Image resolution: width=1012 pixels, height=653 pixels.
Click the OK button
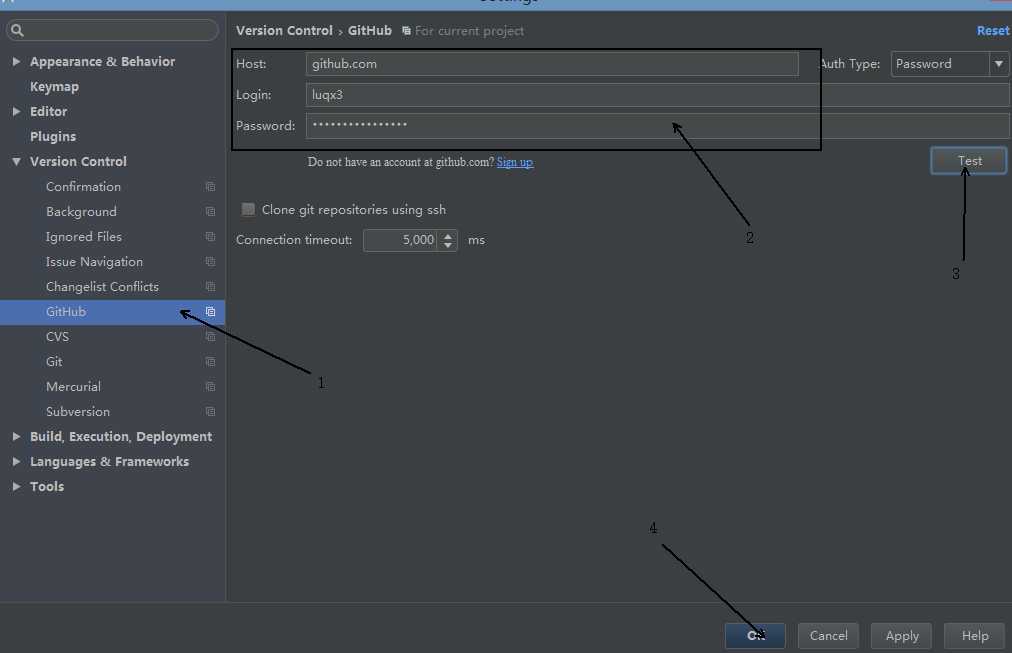pyautogui.click(x=755, y=636)
